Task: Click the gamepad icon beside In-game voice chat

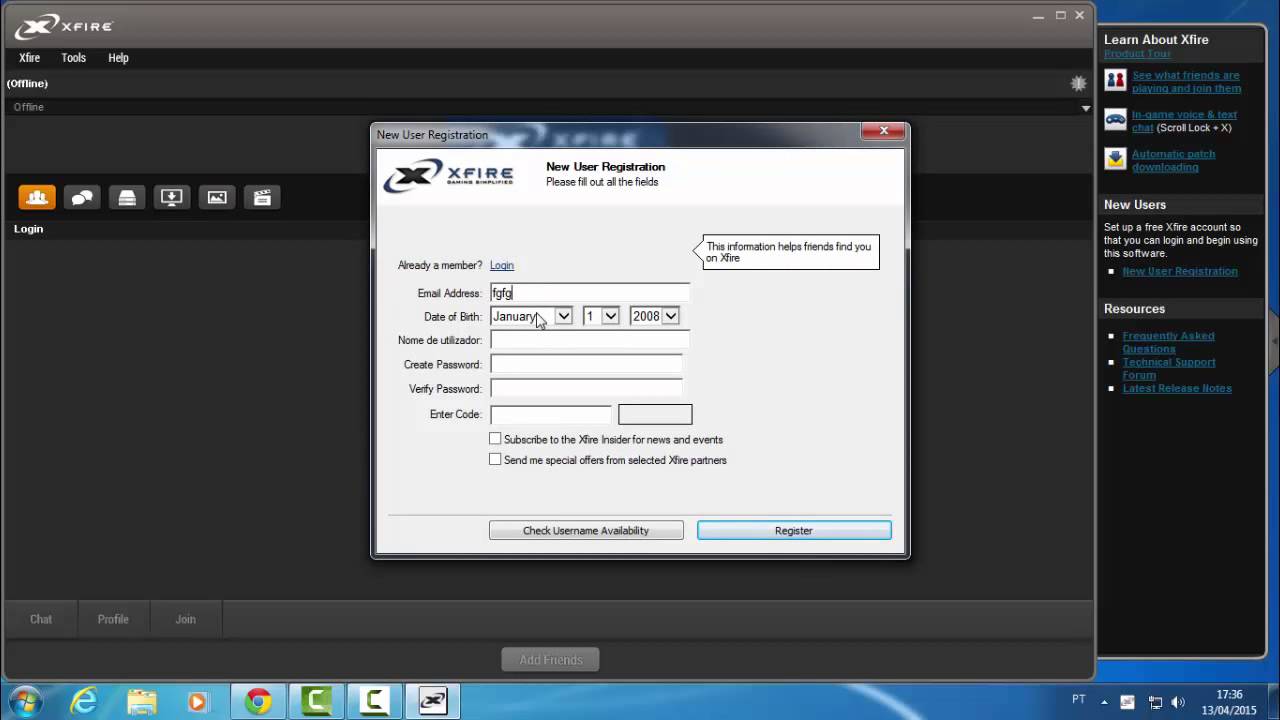Action: point(1115,119)
